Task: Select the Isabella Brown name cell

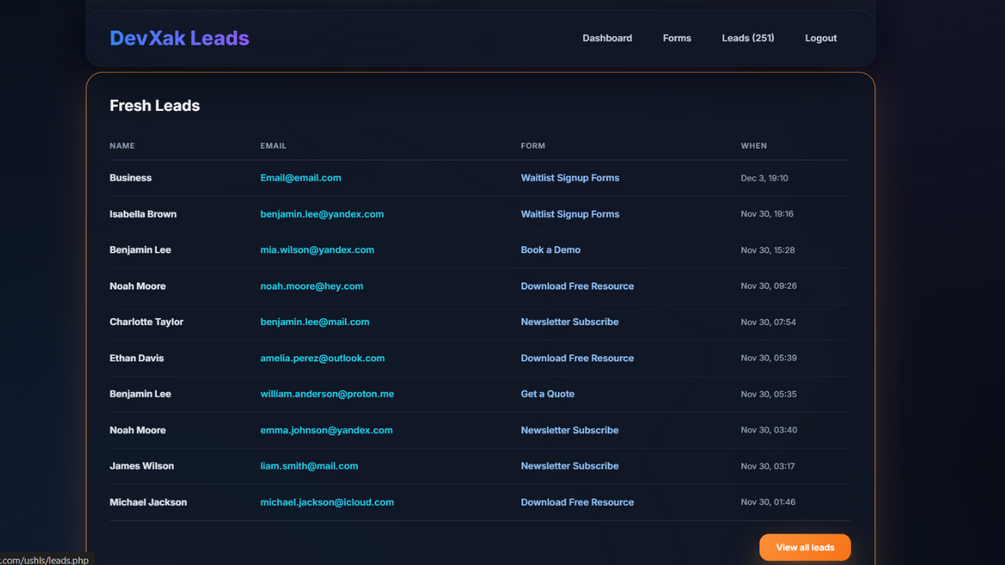Action: (143, 214)
